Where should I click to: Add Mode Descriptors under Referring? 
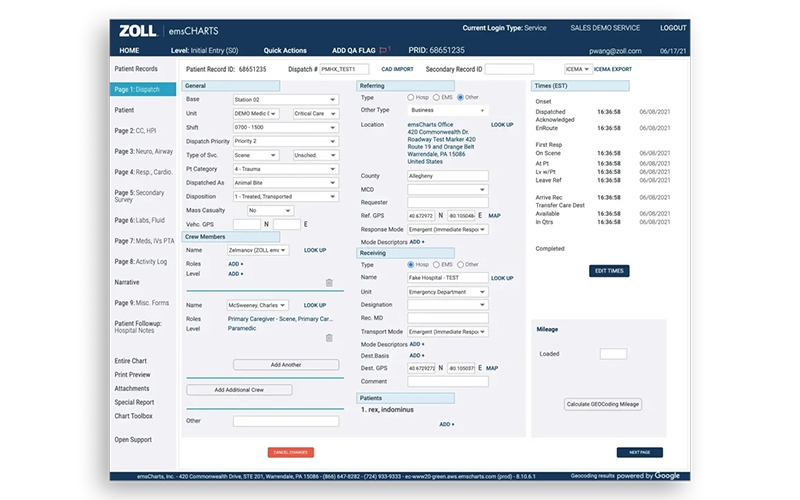[x=416, y=242]
